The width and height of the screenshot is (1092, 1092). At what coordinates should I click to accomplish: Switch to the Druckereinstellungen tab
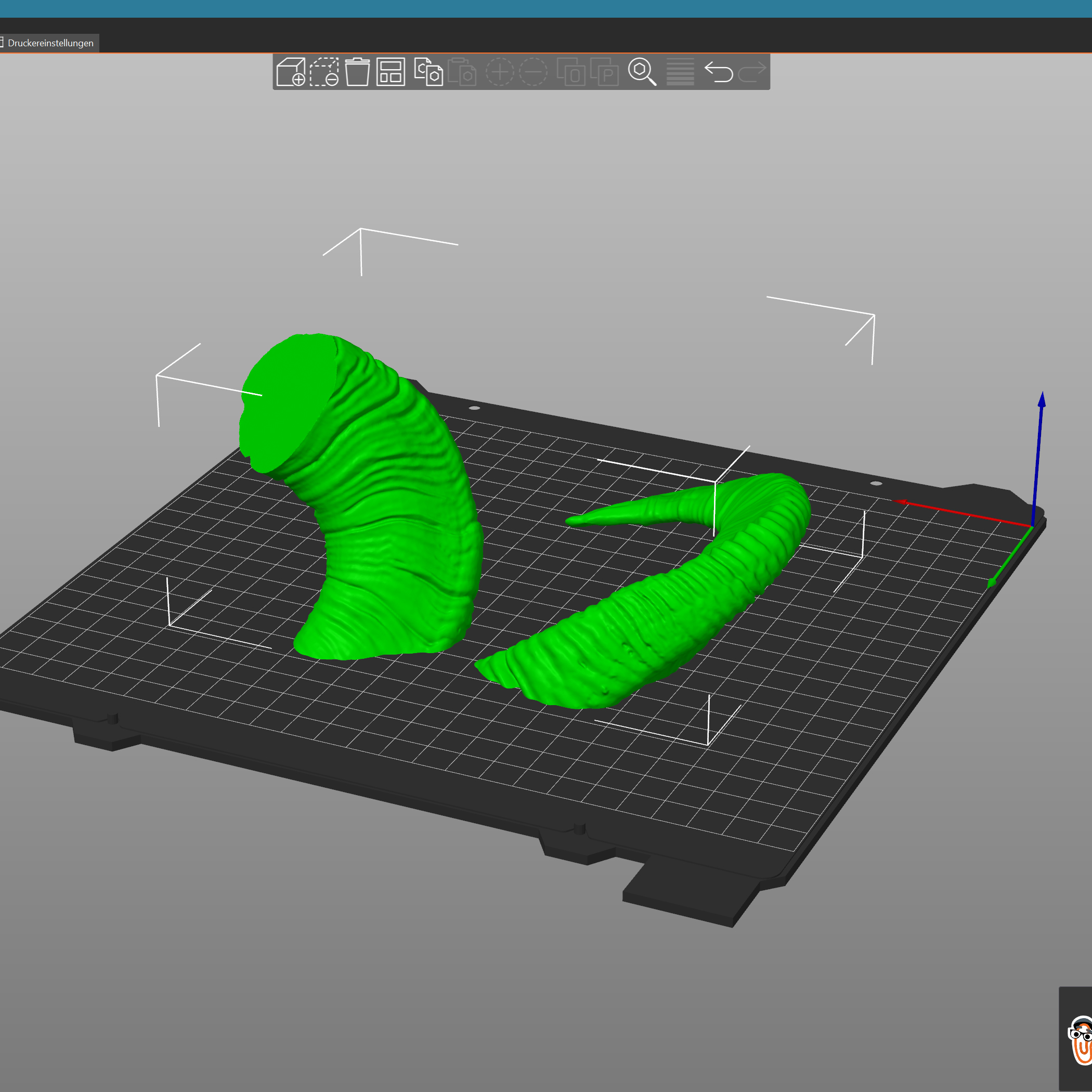50,43
